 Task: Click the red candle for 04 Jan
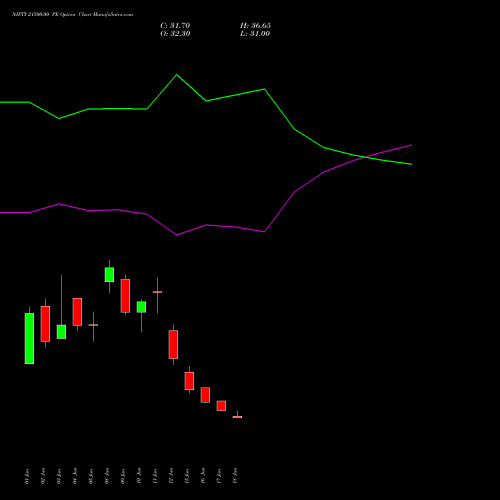[x=77, y=312]
